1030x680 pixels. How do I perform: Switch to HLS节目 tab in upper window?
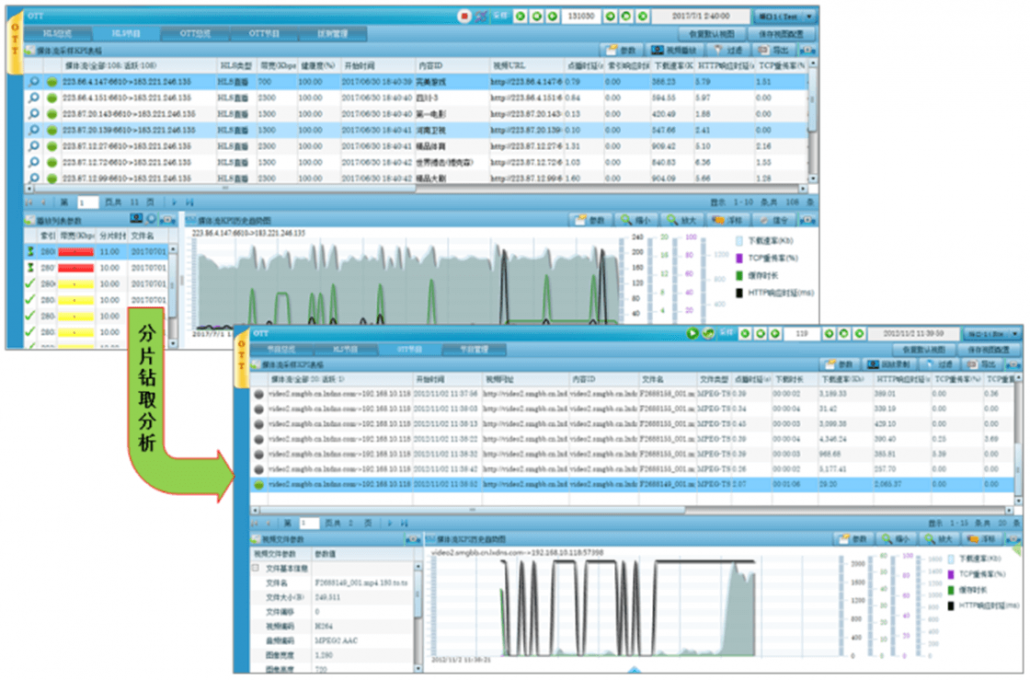125,33
